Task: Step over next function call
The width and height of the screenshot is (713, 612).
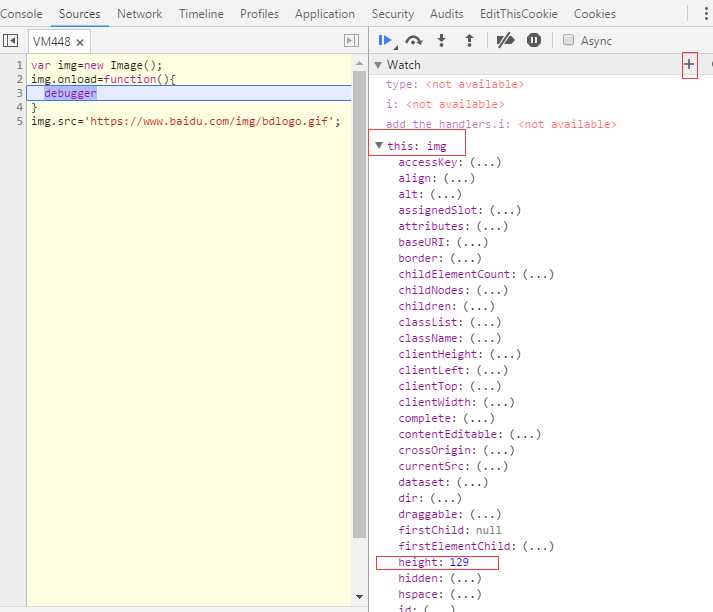Action: pyautogui.click(x=413, y=41)
